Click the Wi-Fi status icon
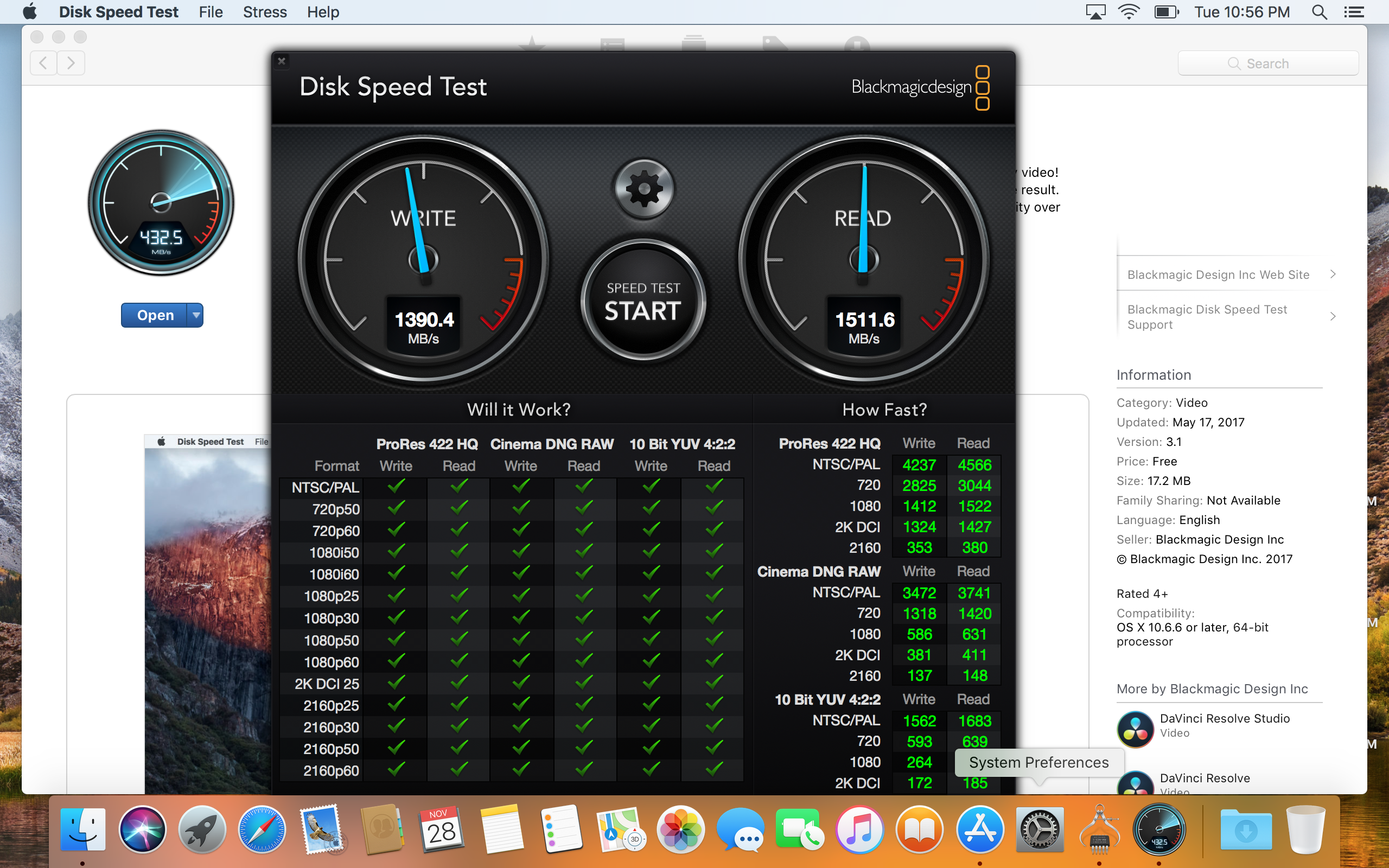 1129,11
